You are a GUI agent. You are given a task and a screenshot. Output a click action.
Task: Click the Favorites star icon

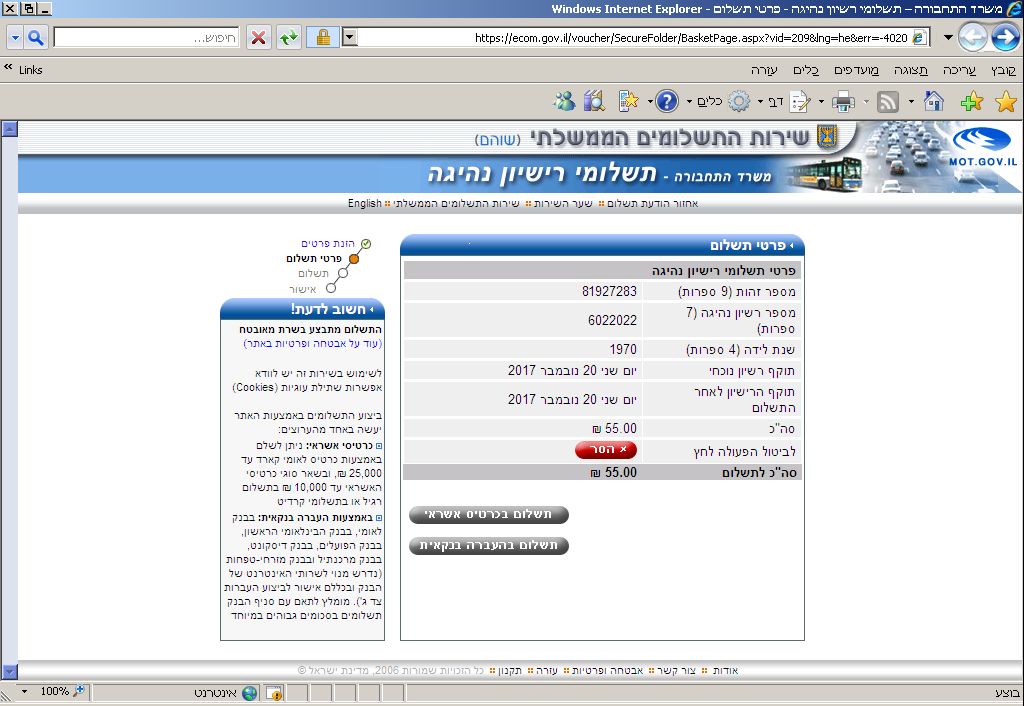click(1005, 101)
